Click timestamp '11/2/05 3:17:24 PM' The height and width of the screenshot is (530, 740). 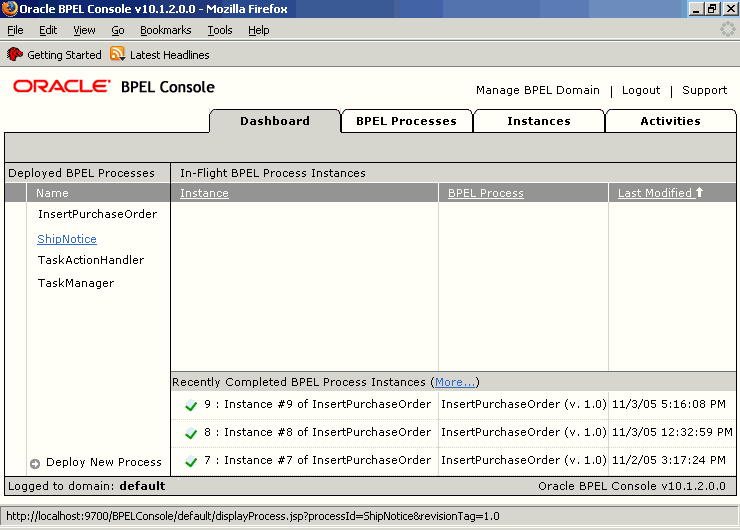pyautogui.click(x=668, y=460)
